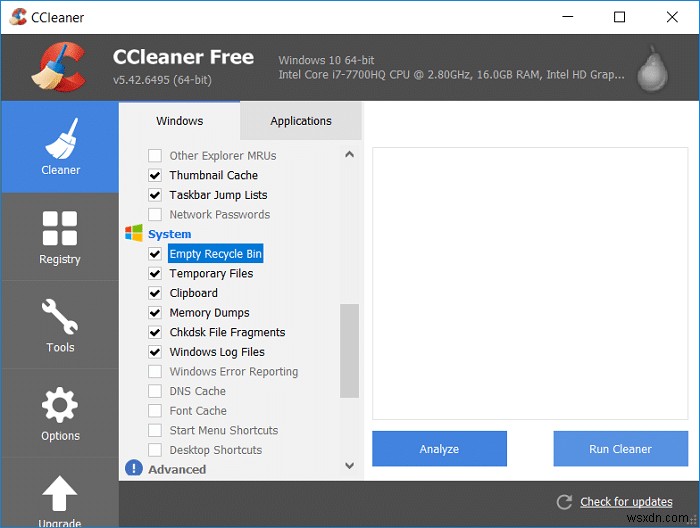
Task: Click the Run Cleaner button
Action: coord(621,449)
